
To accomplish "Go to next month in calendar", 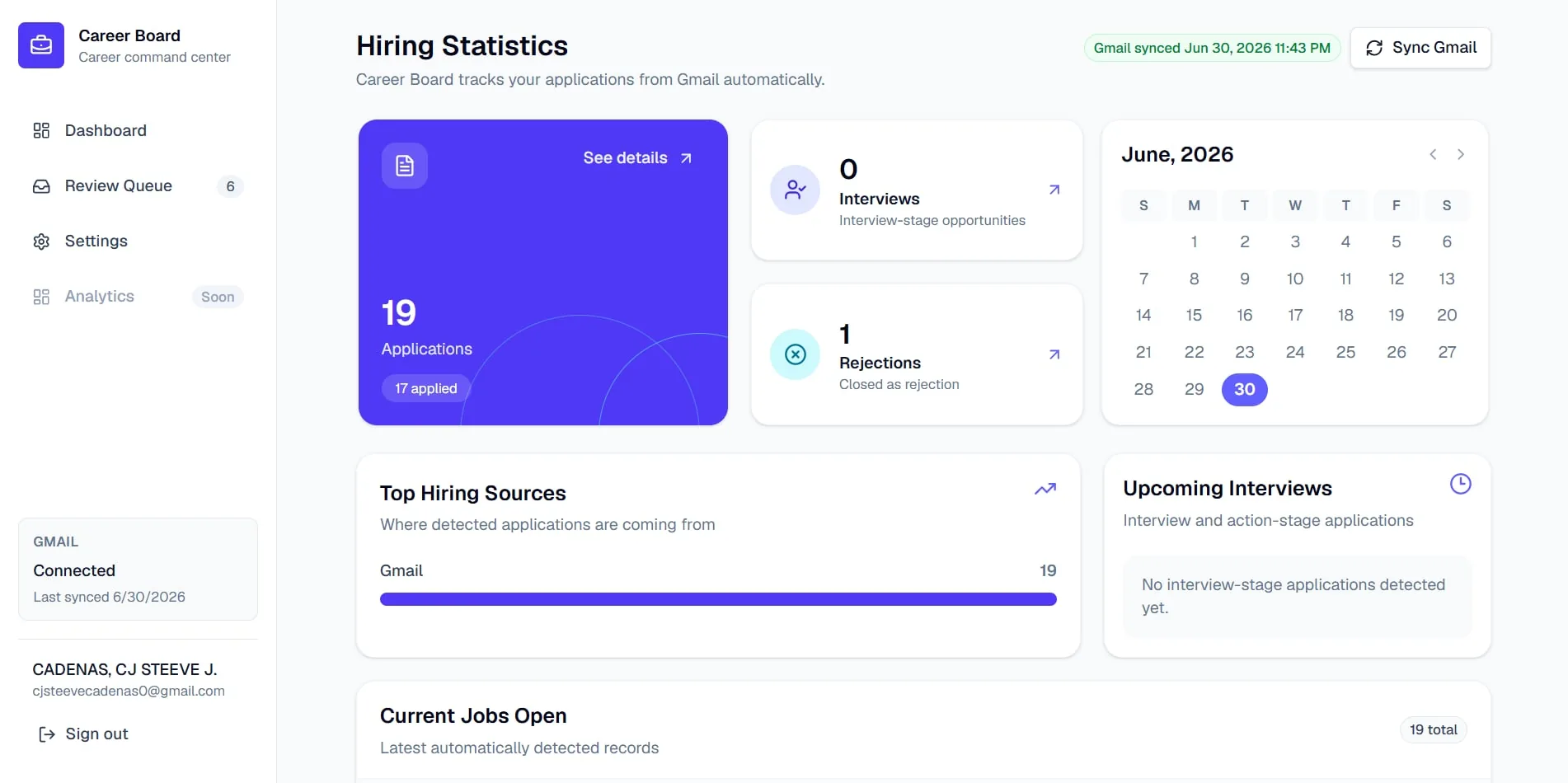I will click(1461, 154).
